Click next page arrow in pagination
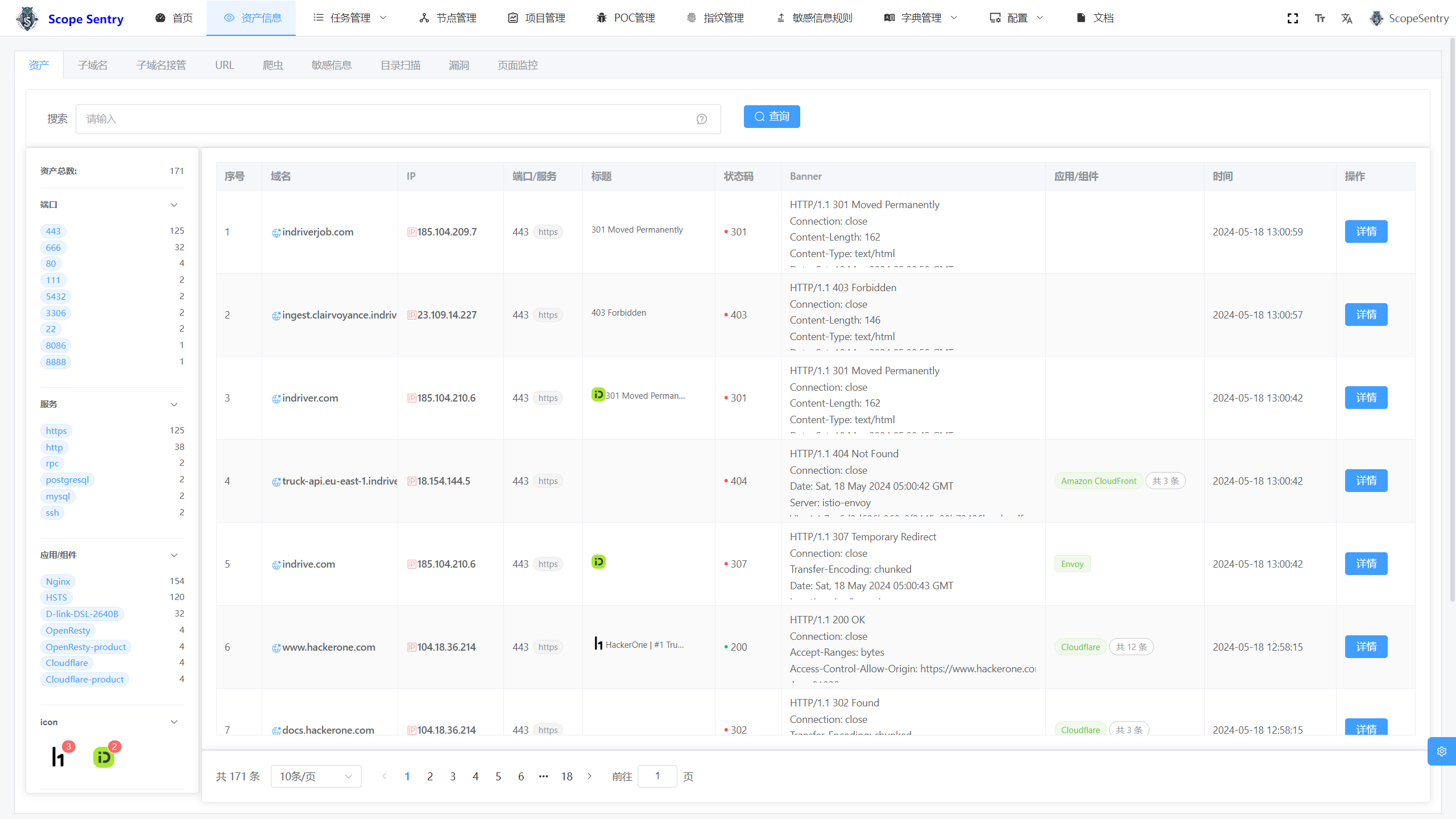This screenshot has height=819, width=1456. [590, 776]
